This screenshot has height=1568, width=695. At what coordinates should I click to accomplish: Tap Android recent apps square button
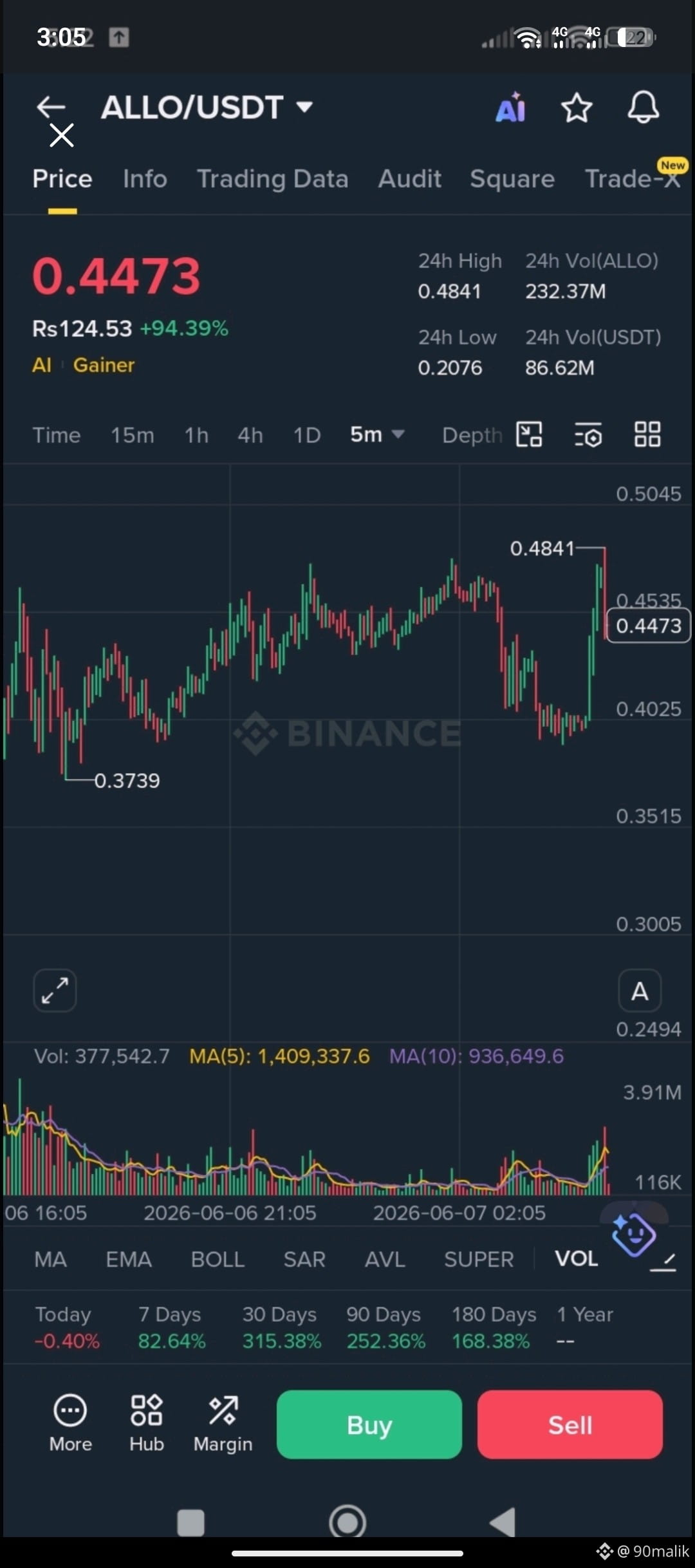(x=190, y=1523)
